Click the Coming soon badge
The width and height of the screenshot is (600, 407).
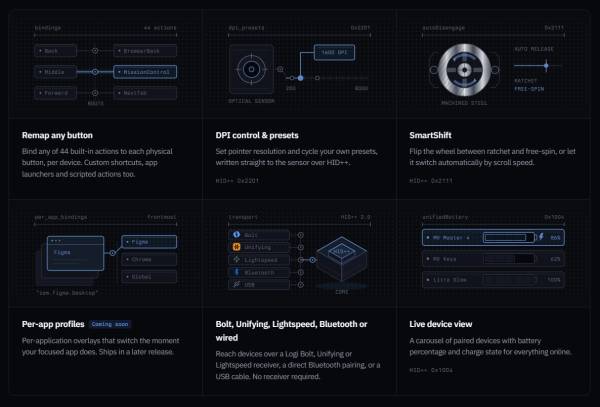[x=110, y=324]
